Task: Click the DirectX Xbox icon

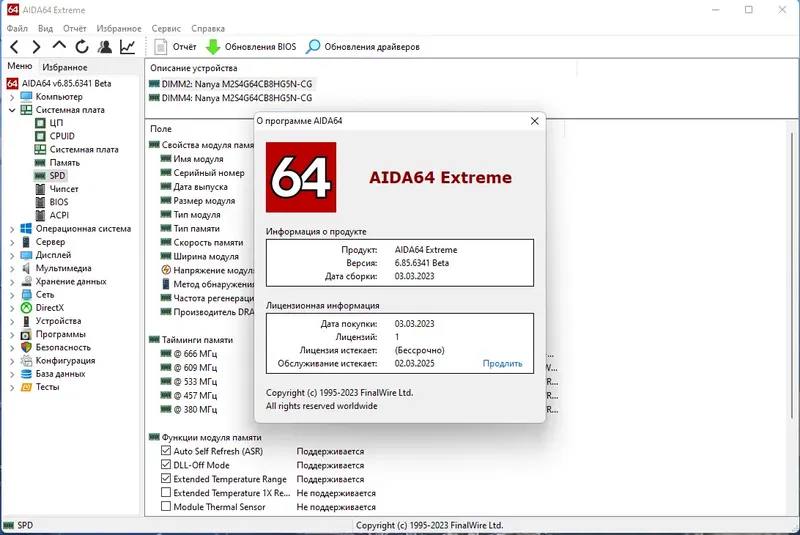Action: tap(26, 308)
